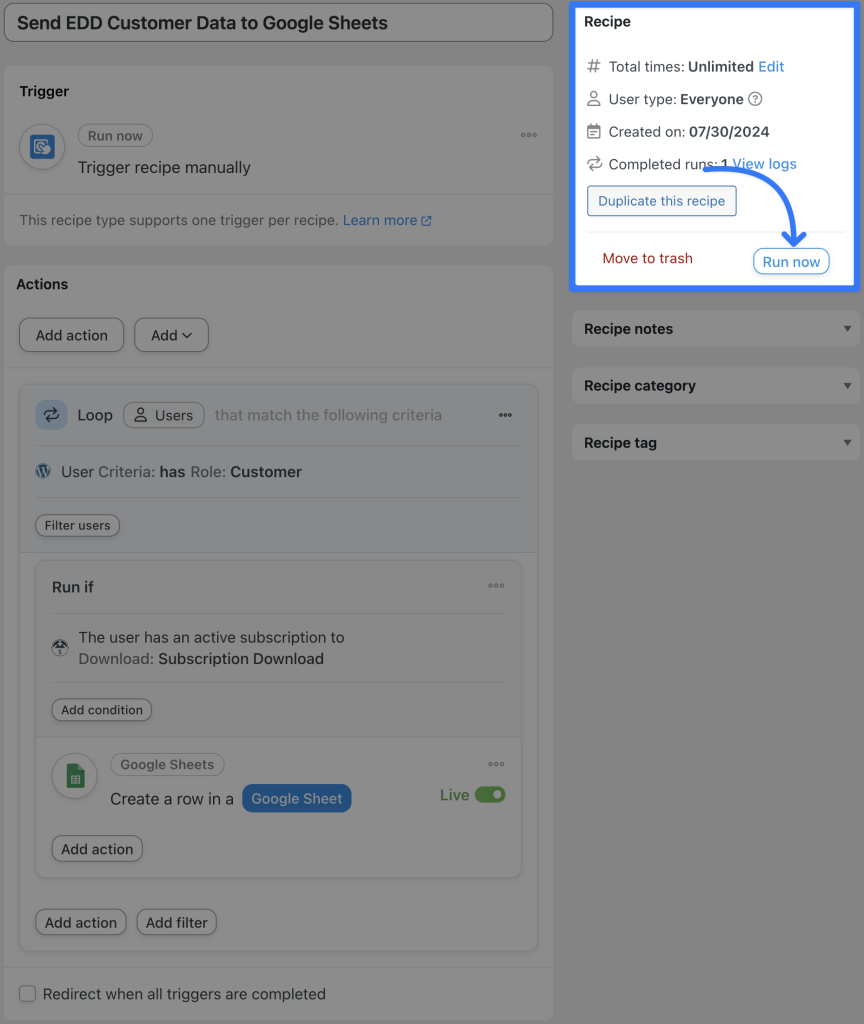Disable the Live toggle on the Google Sheets action
Image resolution: width=864 pixels, height=1024 pixels.
coord(491,794)
